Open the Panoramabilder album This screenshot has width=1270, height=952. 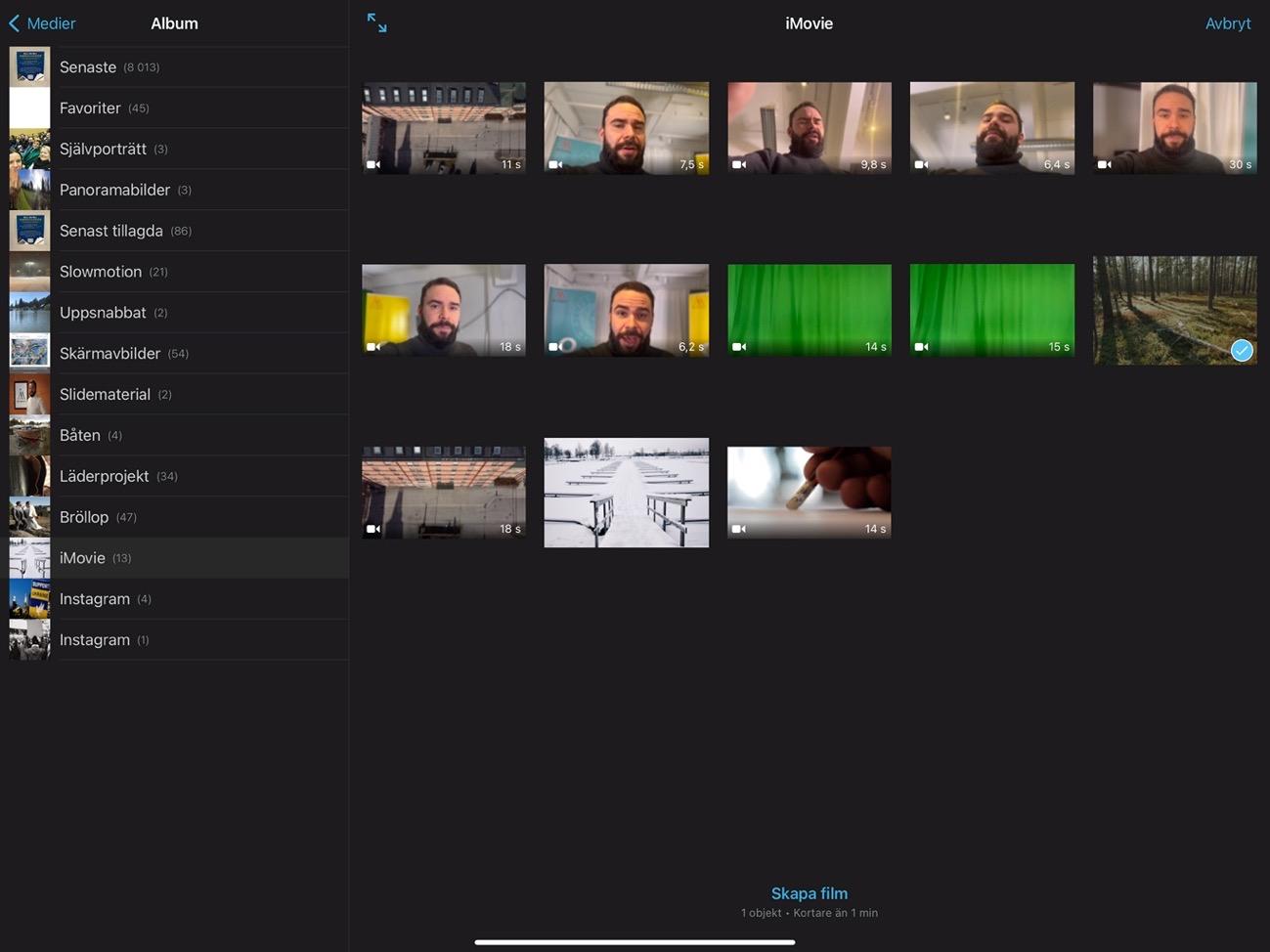pyautogui.click(x=174, y=190)
